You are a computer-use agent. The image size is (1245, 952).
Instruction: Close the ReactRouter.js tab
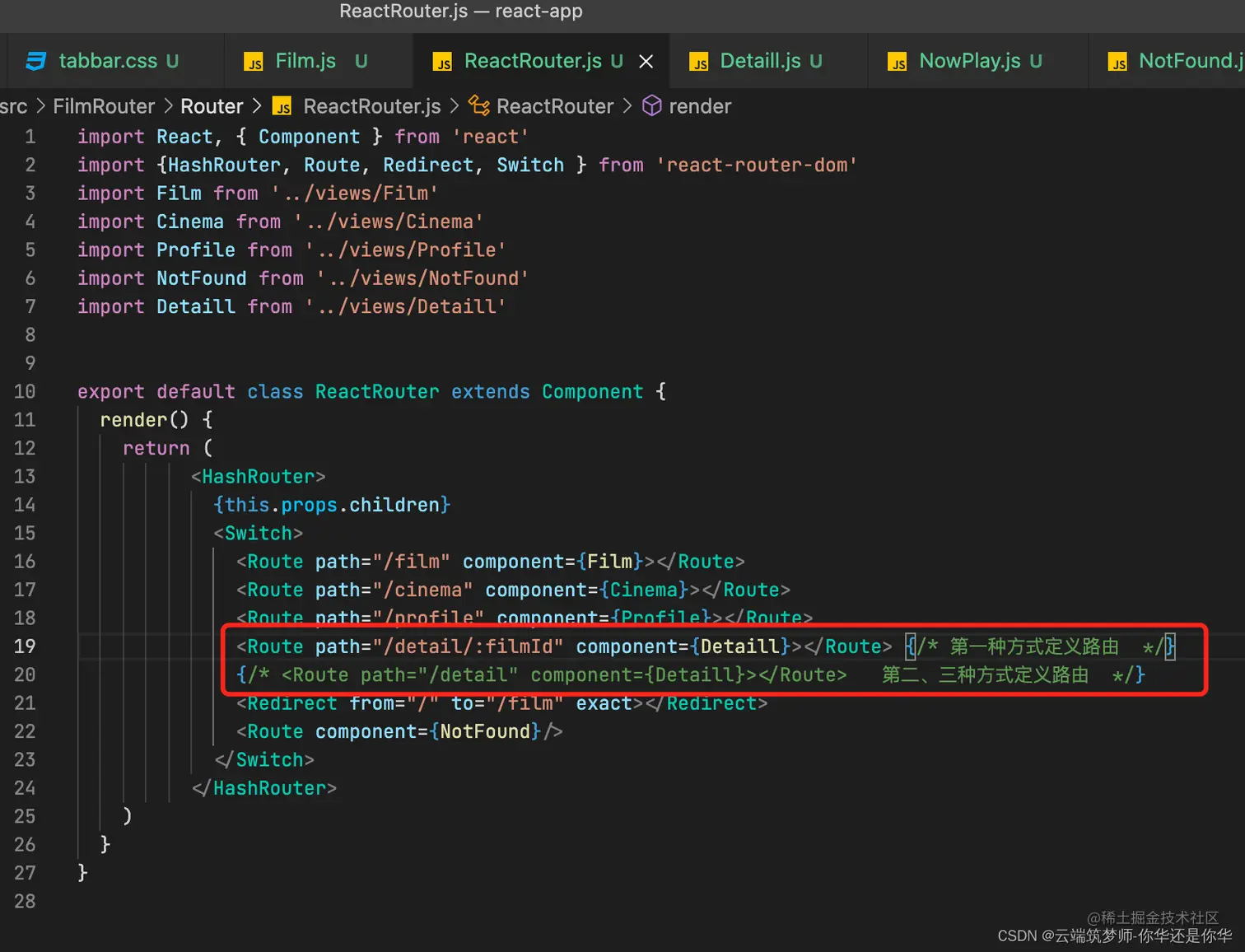(646, 62)
